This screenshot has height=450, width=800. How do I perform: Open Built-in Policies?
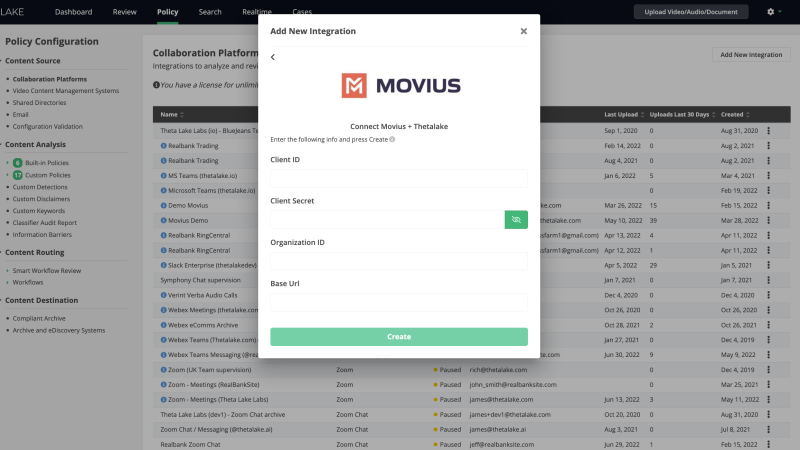[x=46, y=163]
